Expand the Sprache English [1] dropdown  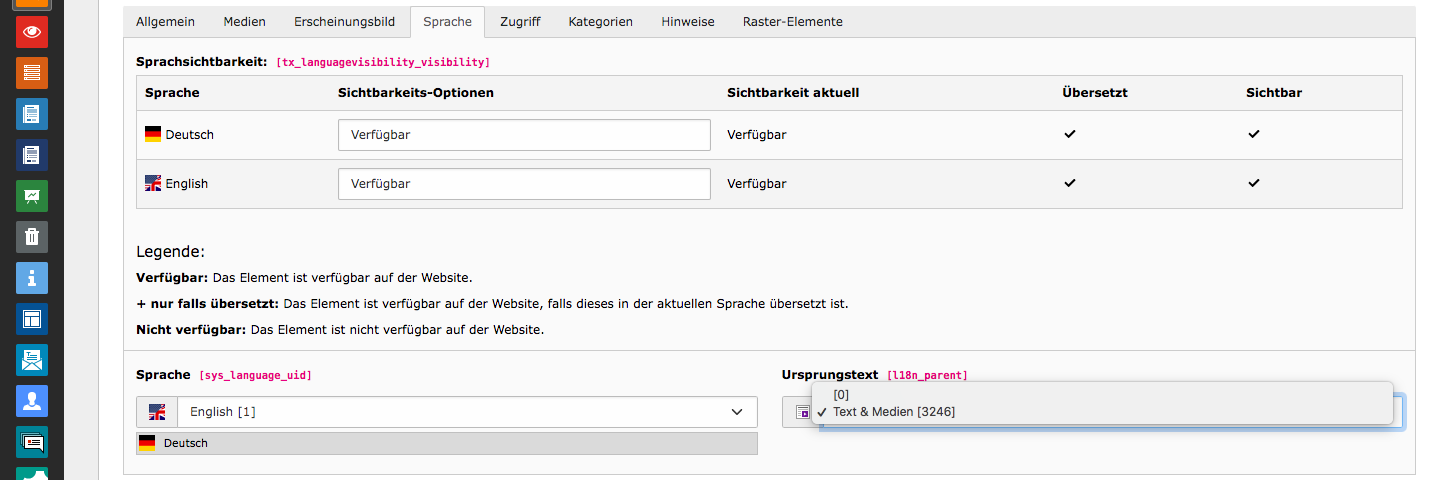click(447, 412)
